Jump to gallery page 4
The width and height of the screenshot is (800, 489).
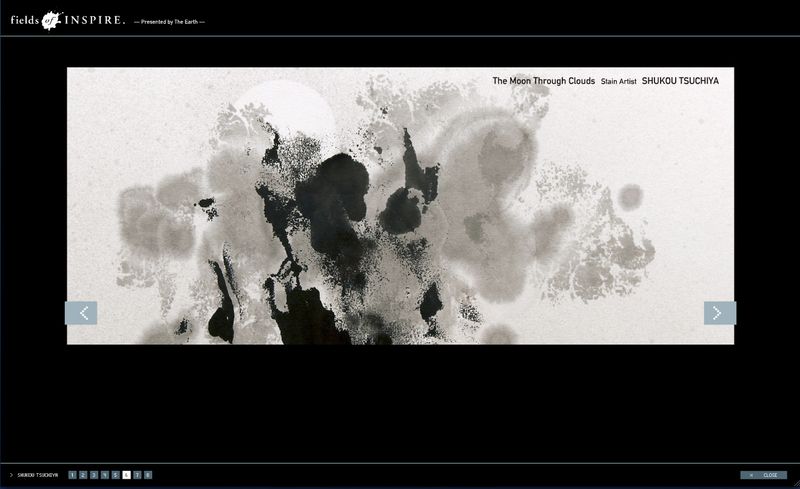105,475
